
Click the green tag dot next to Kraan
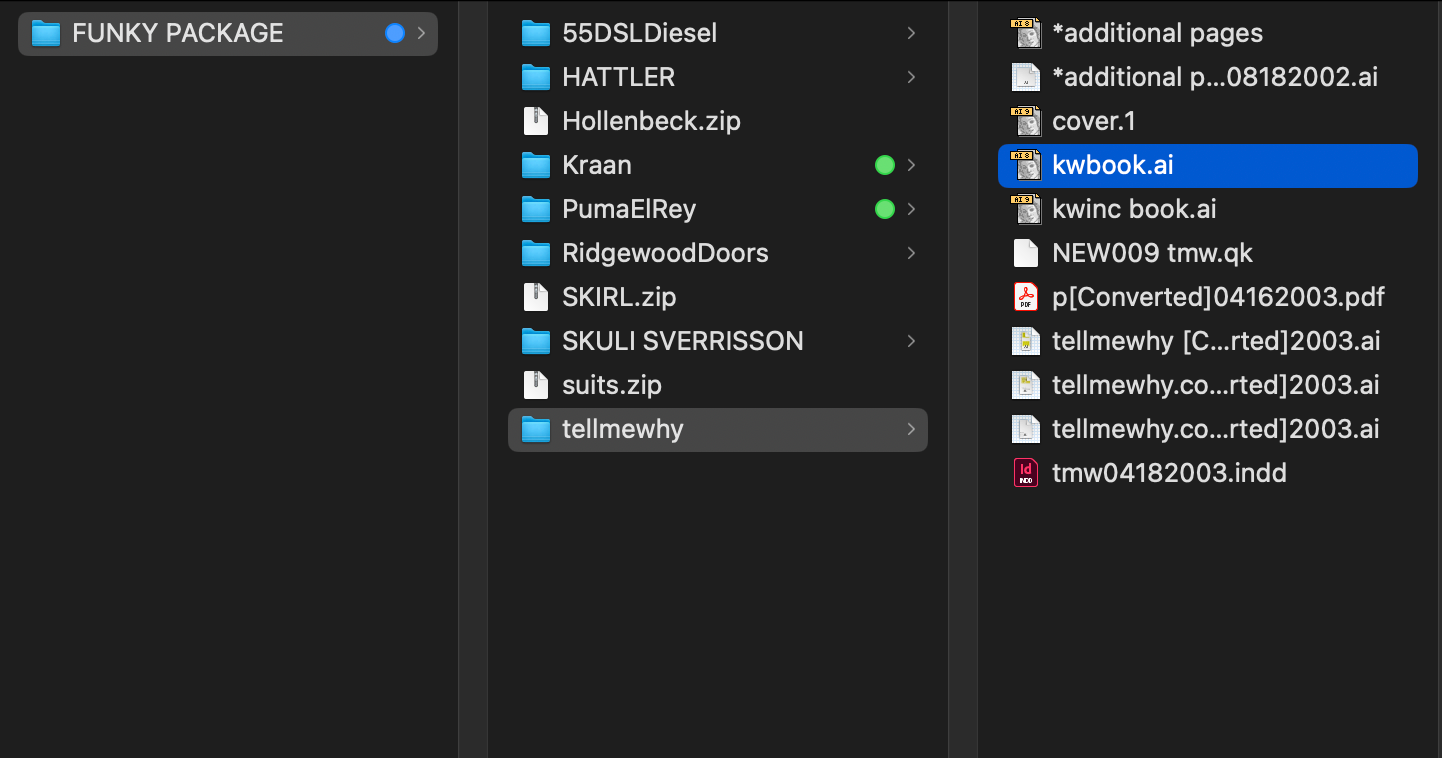click(x=884, y=165)
